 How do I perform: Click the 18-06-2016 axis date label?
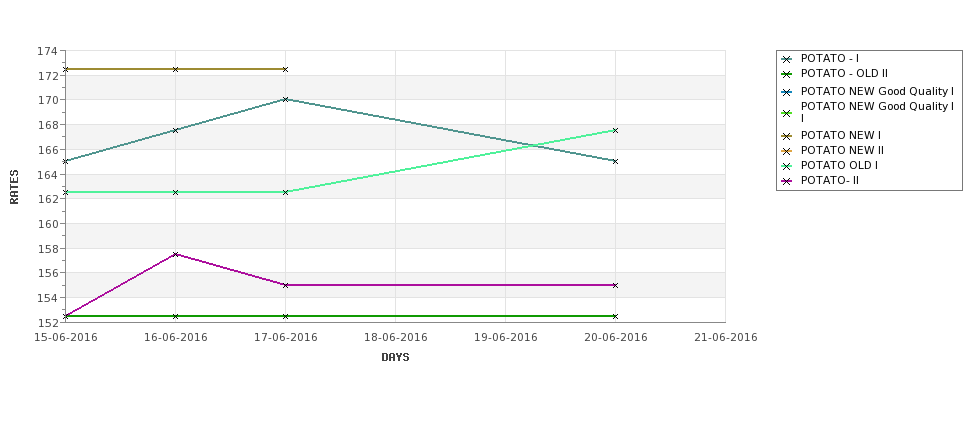pyautogui.click(x=395, y=338)
